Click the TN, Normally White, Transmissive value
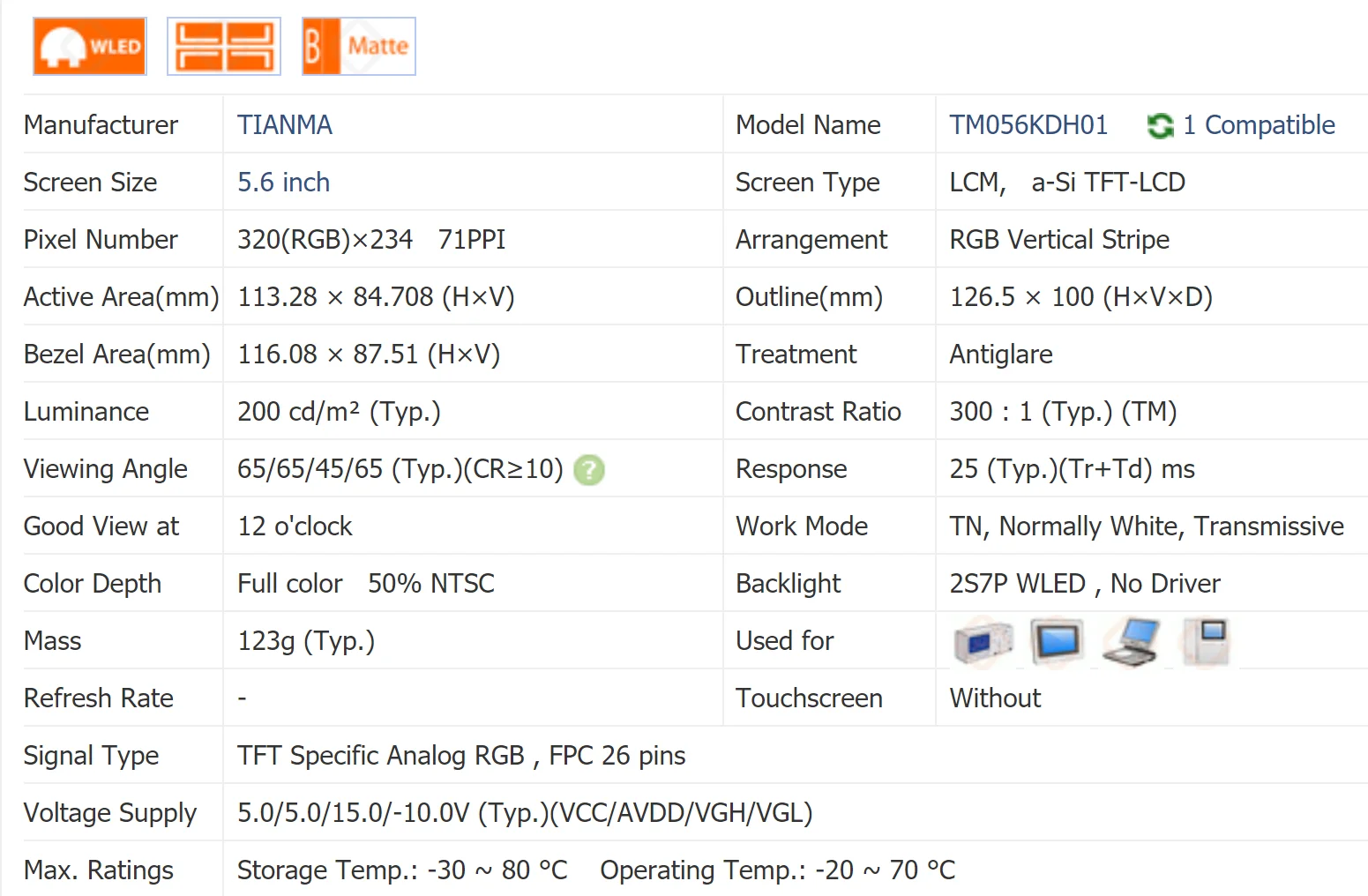1368x896 pixels. tap(1147, 526)
